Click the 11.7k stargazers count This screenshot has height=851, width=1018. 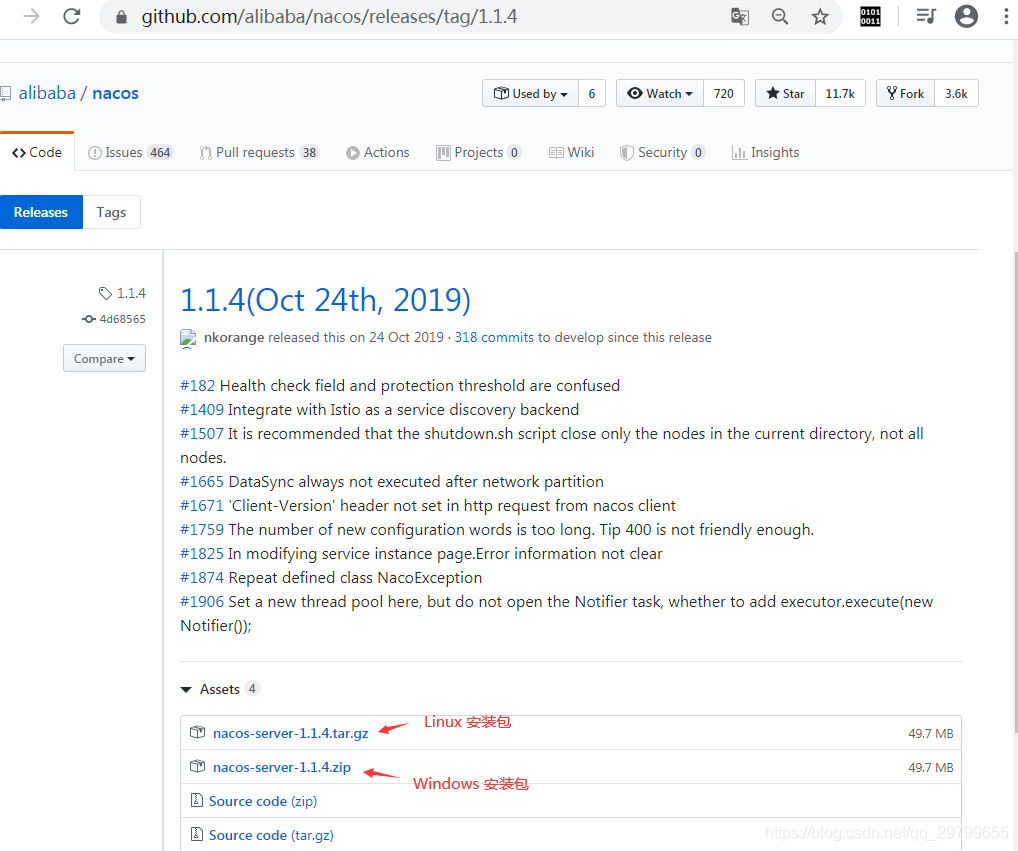pos(840,93)
